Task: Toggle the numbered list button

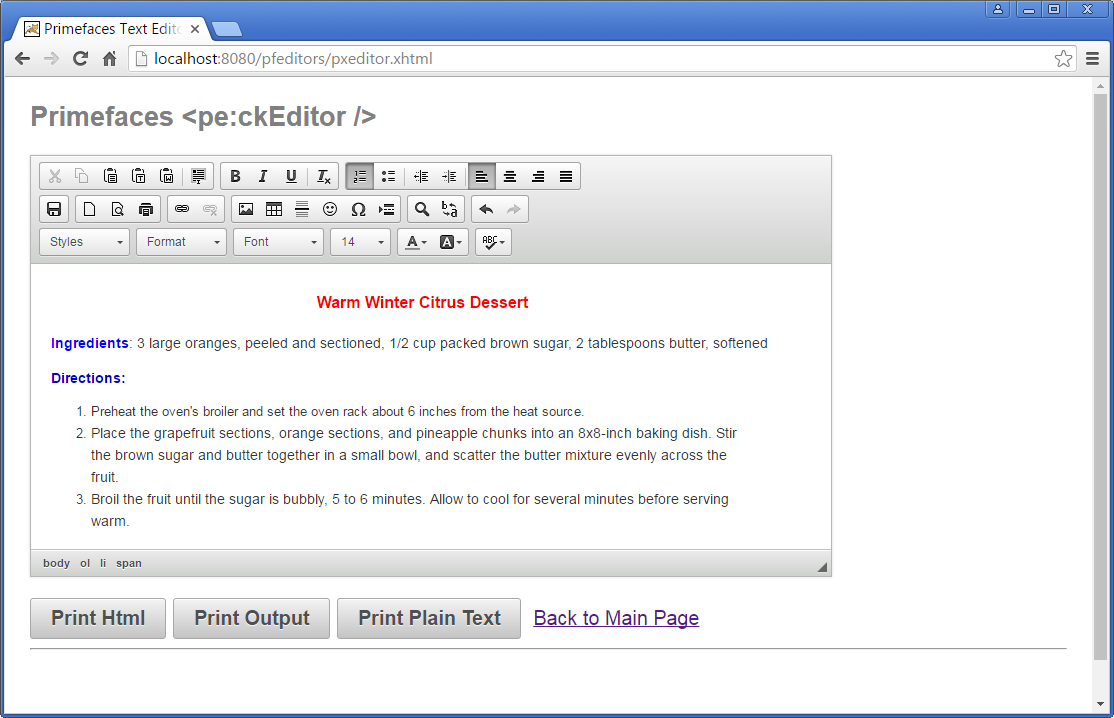Action: pyautogui.click(x=360, y=176)
